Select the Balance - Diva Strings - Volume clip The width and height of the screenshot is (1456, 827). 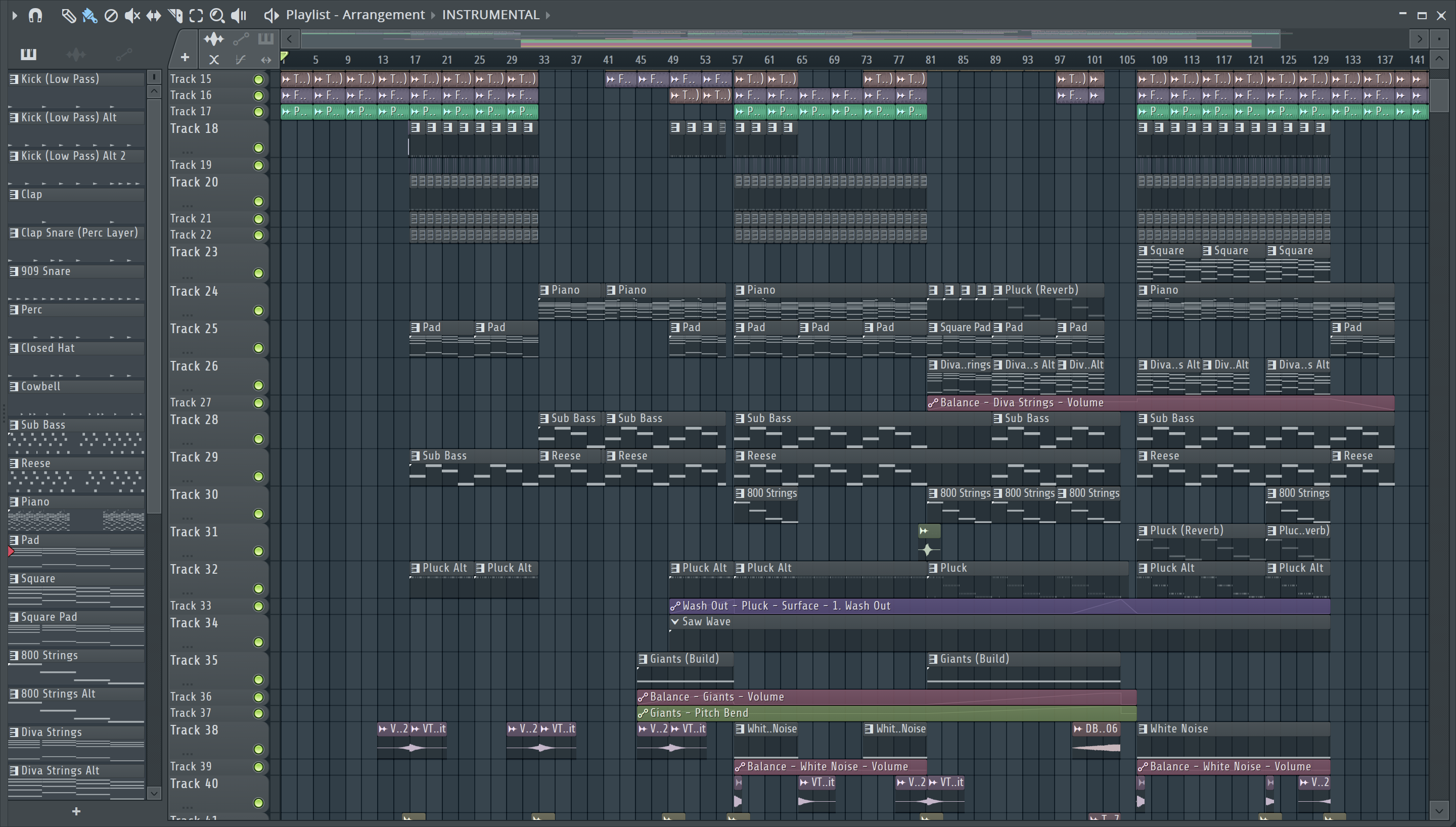[x=1160, y=403]
